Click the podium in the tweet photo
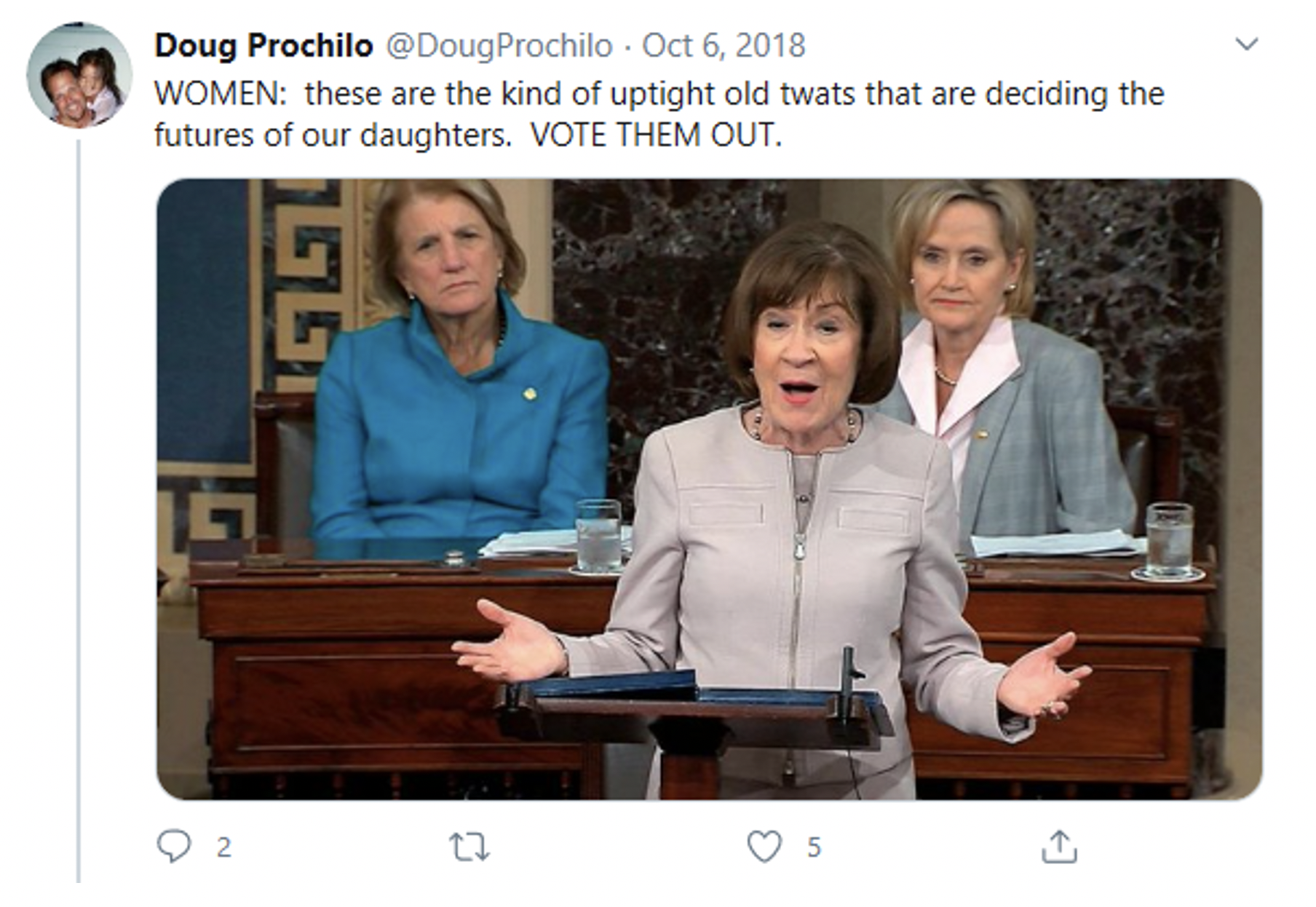 (x=695, y=728)
